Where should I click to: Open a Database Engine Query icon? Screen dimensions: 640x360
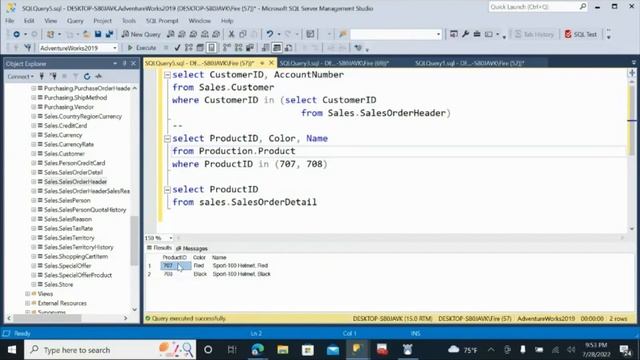click(x=171, y=34)
